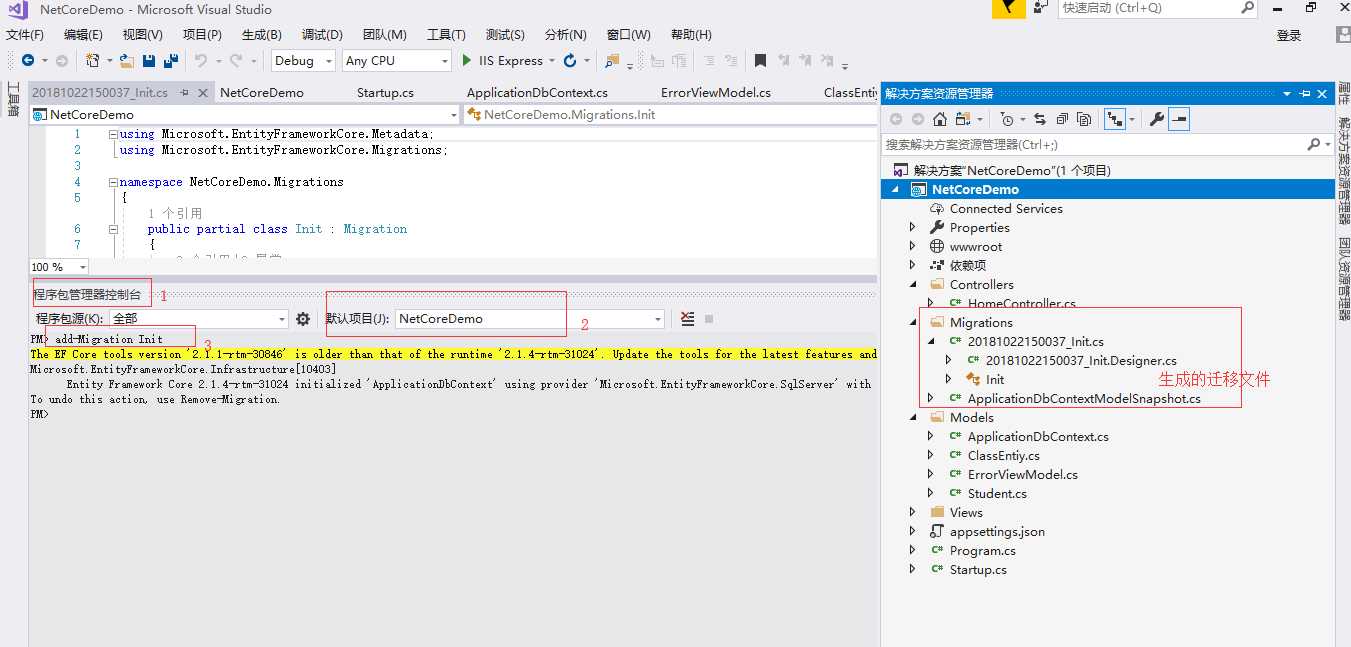The width and height of the screenshot is (1351, 647).
Task: Expand the Properties node
Action: pos(912,228)
